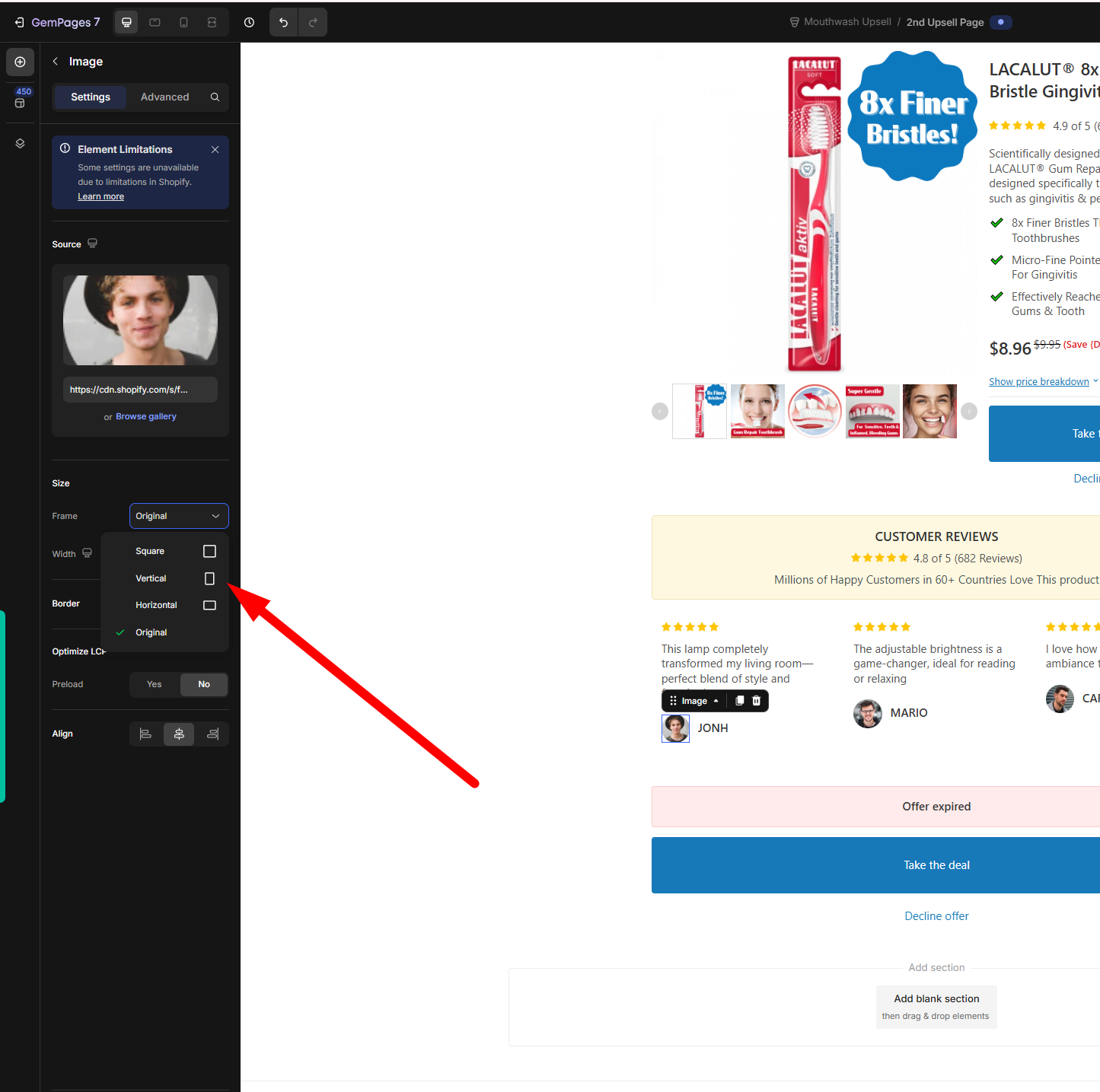Click the Take the deal button

coord(875,865)
